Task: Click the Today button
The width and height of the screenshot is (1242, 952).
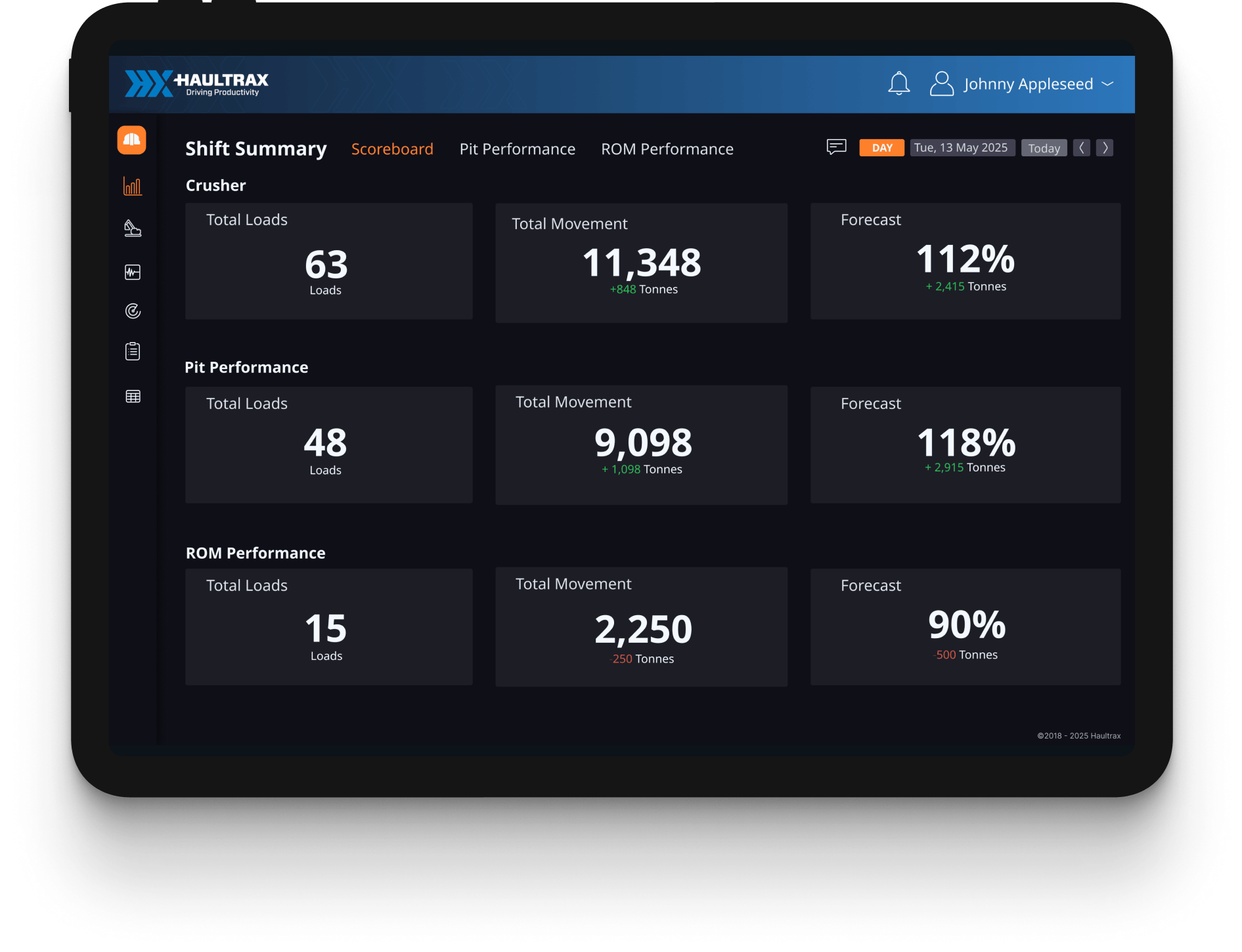Action: (1044, 148)
